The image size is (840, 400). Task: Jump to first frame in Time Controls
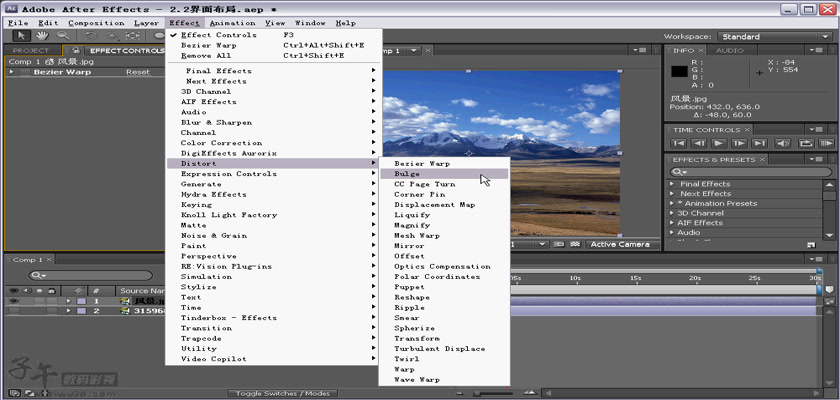click(679, 144)
